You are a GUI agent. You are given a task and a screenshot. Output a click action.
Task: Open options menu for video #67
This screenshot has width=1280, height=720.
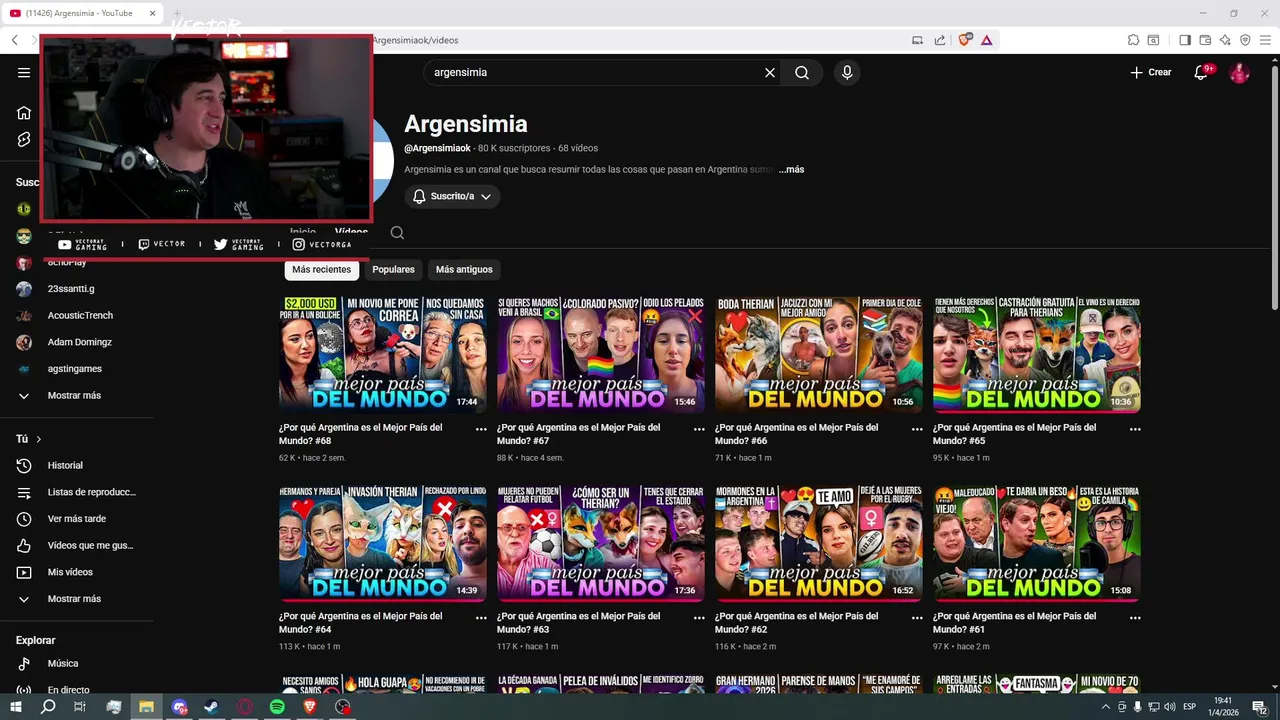699,429
